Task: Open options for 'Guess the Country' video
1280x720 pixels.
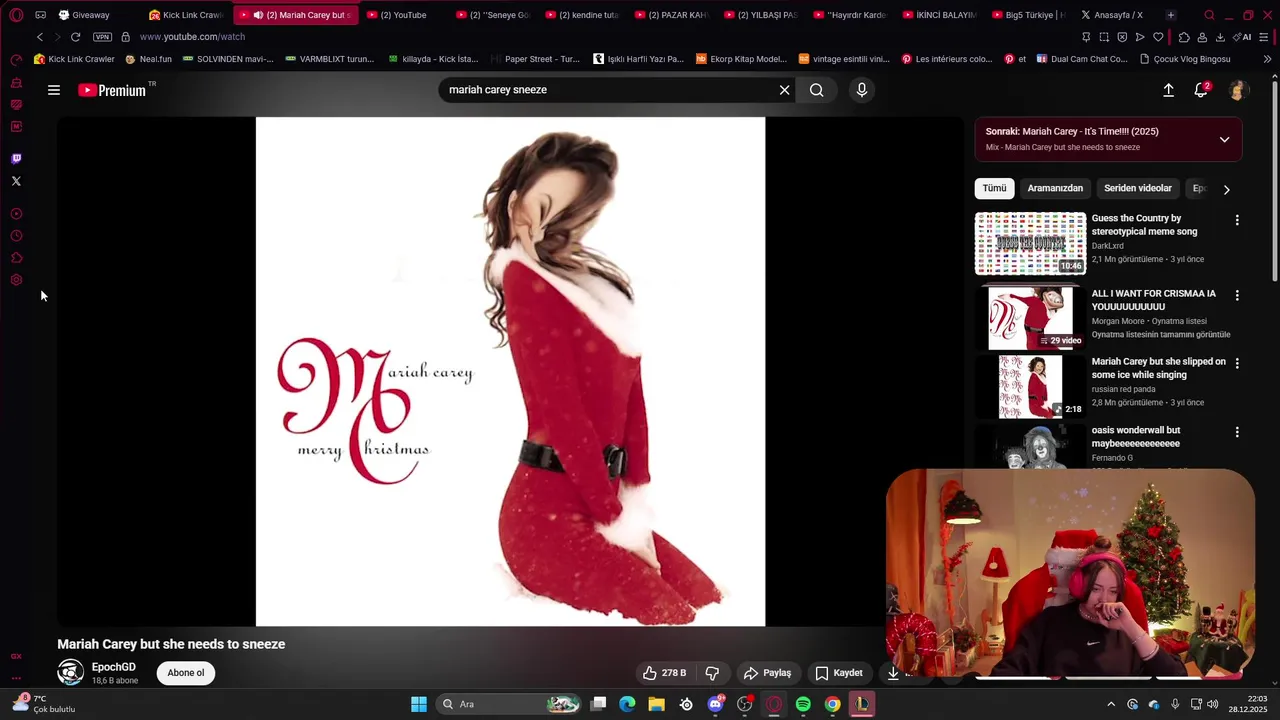Action: (1237, 220)
